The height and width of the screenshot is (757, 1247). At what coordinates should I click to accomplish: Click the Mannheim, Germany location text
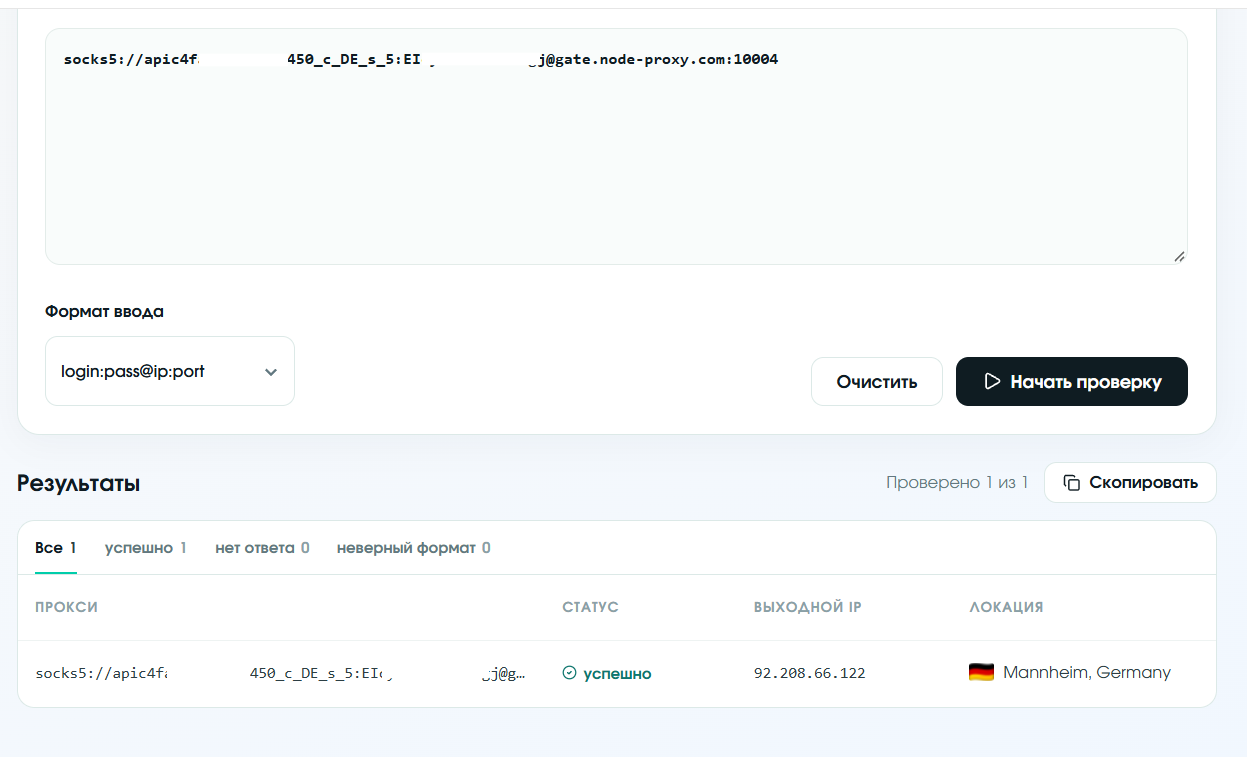1087,672
